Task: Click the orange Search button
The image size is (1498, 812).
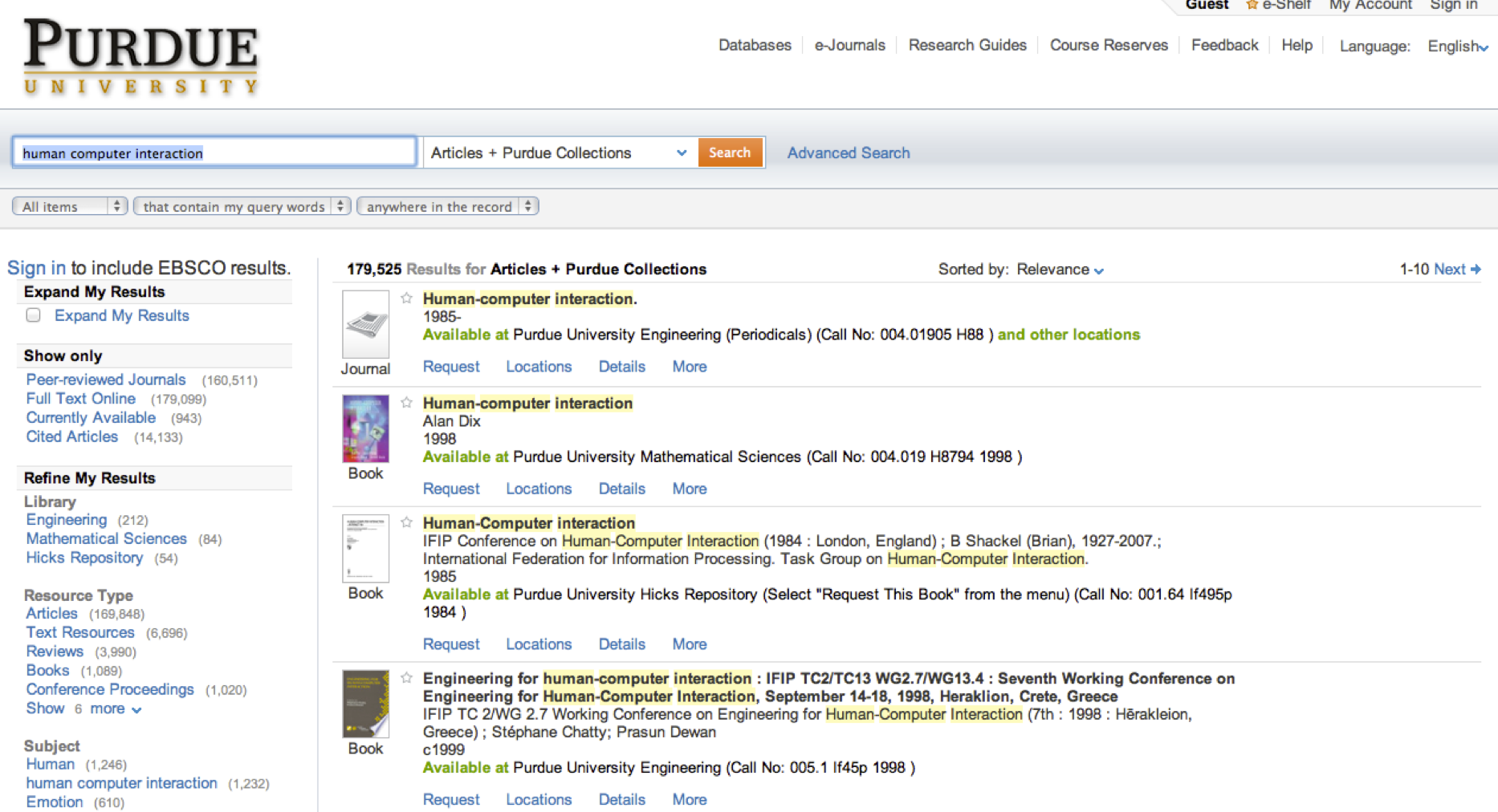Action: [730, 152]
